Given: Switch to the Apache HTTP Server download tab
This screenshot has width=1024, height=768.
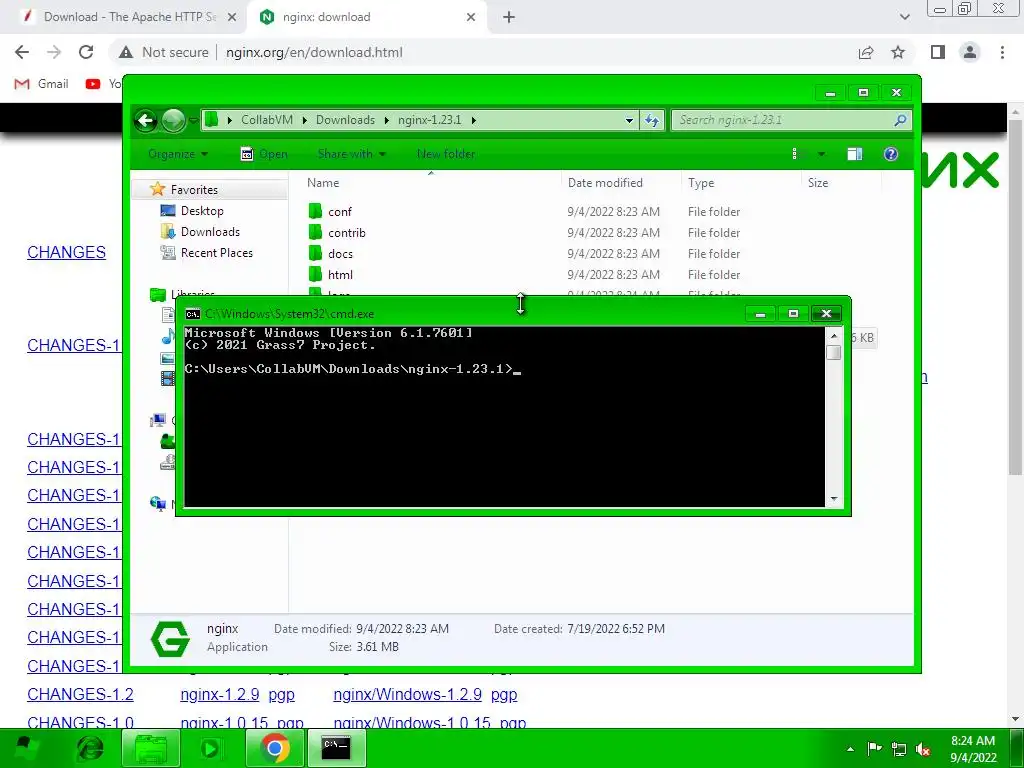Looking at the screenshot, I should pos(124,18).
